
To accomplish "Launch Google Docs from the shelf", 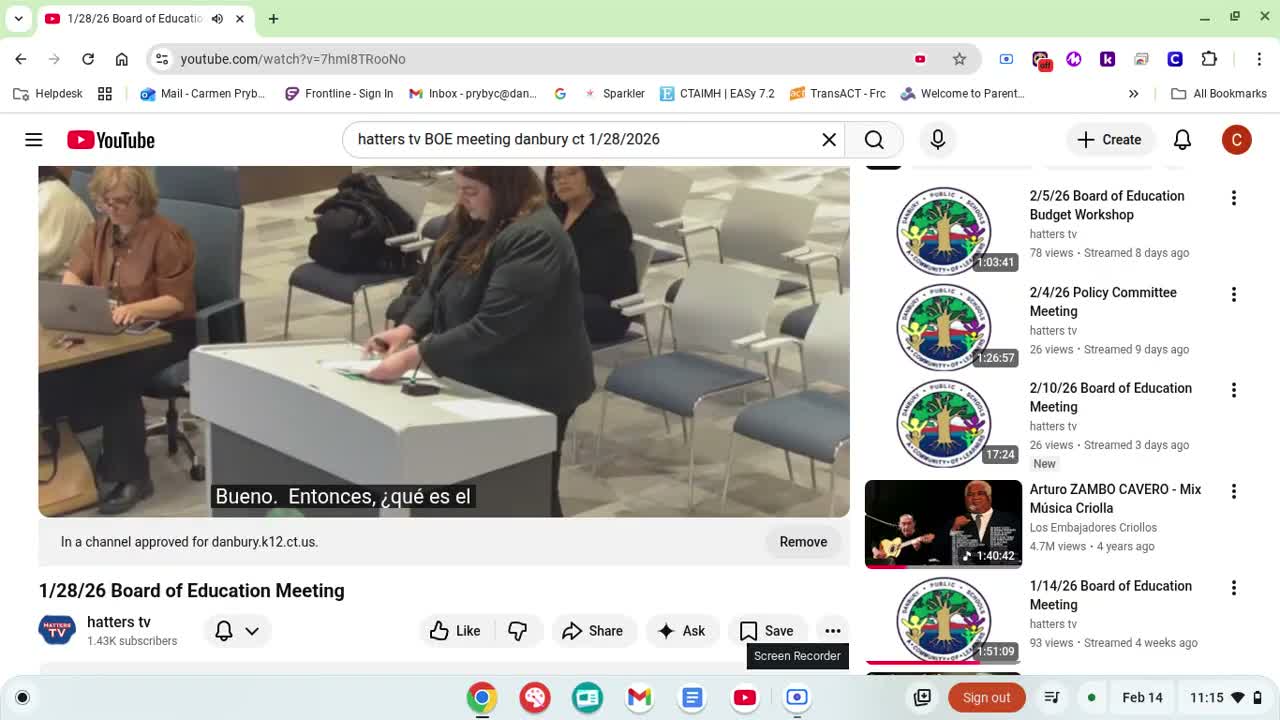I will click(x=692, y=697).
